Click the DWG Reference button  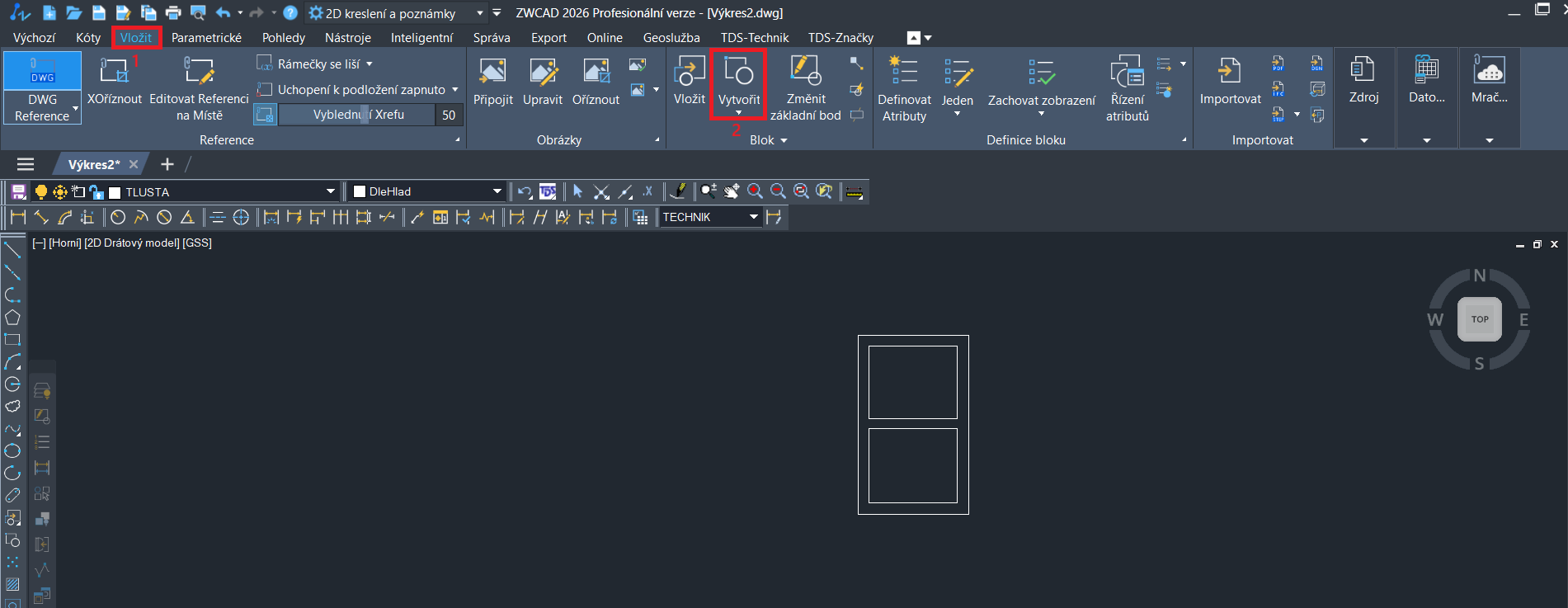point(42,88)
